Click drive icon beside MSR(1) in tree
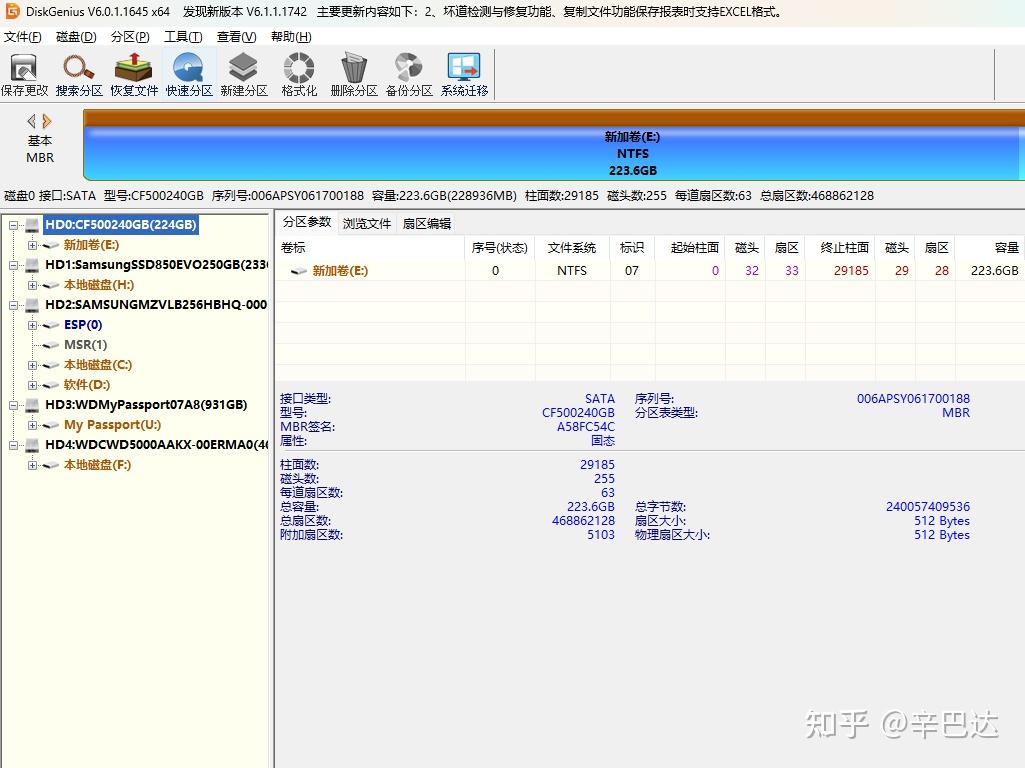 coord(51,345)
